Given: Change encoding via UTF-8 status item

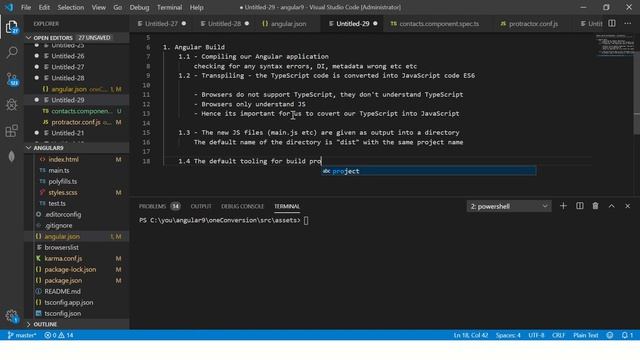Looking at the screenshot, I should pyautogui.click(x=536, y=335).
